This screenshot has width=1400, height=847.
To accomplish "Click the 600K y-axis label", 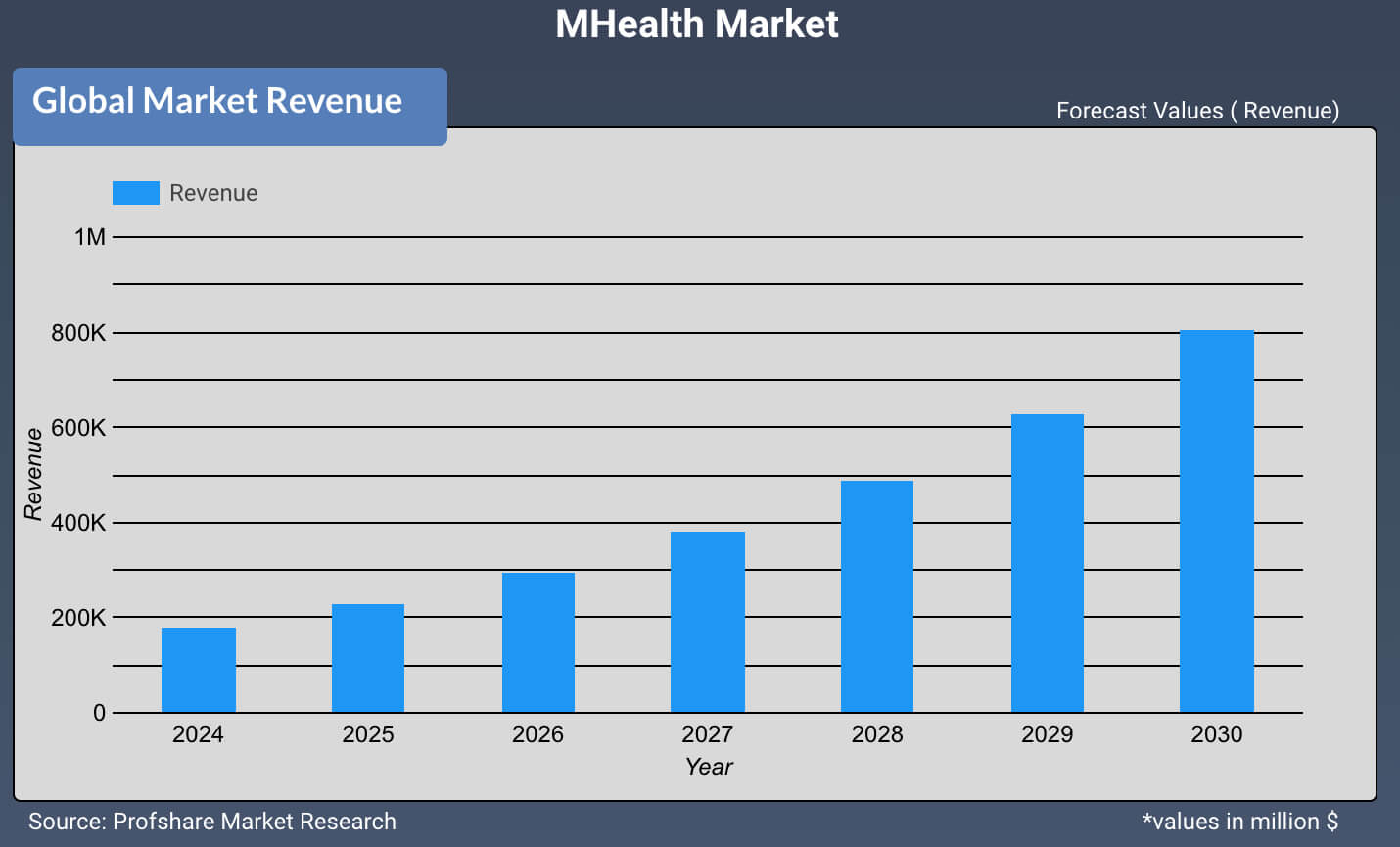I will click(x=78, y=428).
